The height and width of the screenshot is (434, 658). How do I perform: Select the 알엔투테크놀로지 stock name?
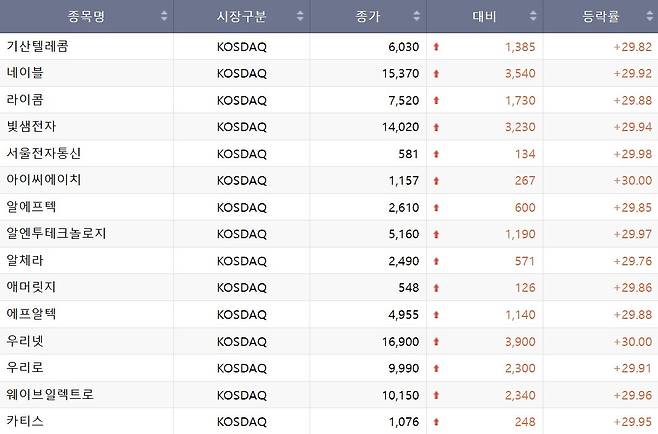point(56,233)
